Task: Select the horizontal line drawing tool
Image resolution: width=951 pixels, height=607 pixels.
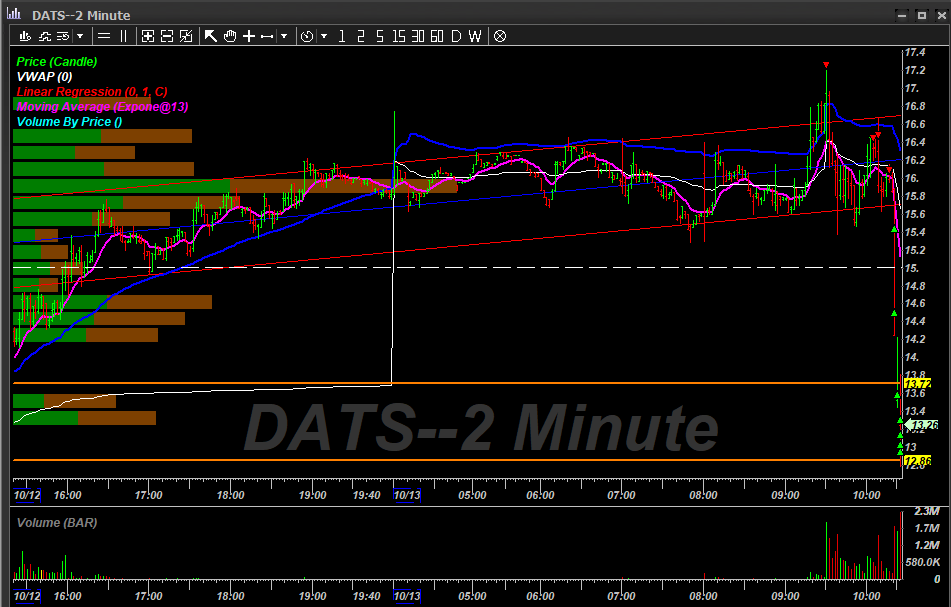Action: pyautogui.click(x=265, y=36)
